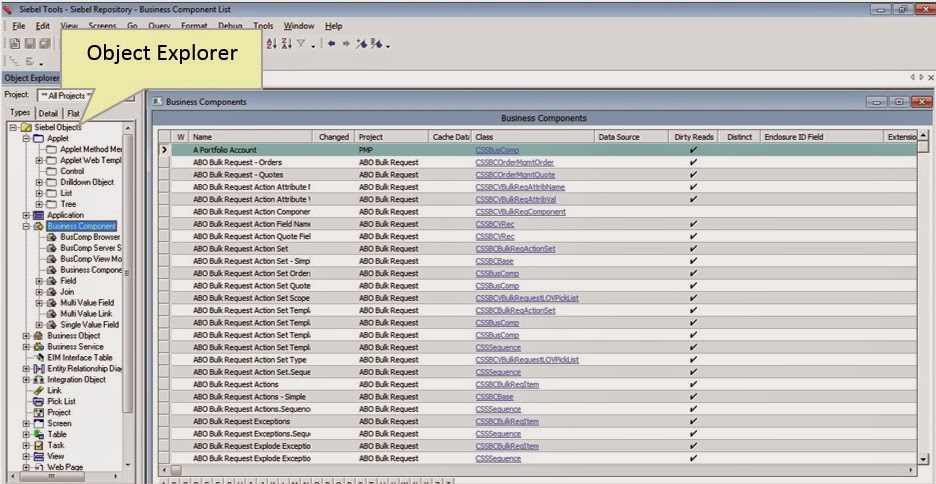Image resolution: width=936 pixels, height=484 pixels.
Task: Toggle Dirty Reads for ABO Bulk Request Action Set
Action: 693,249
